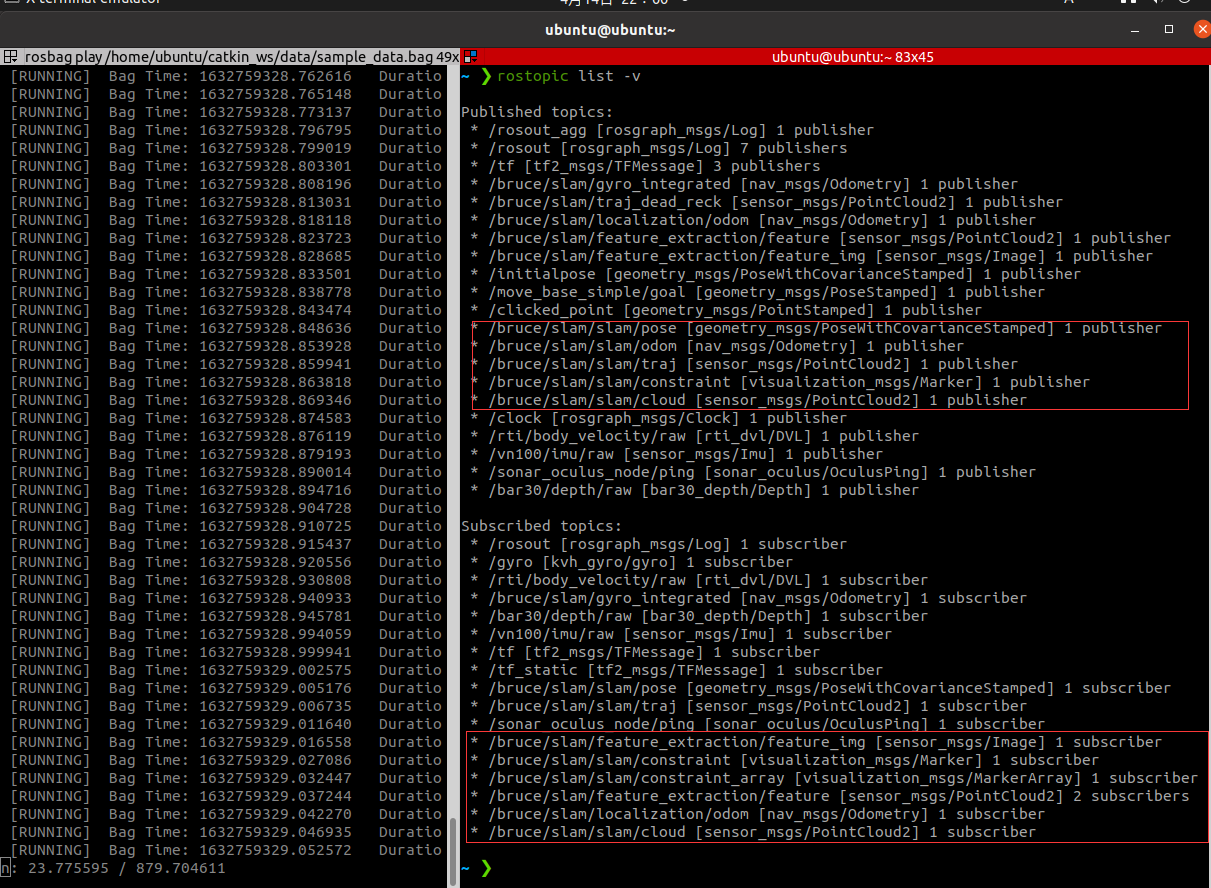Click the /sonar_oculus_node/ping 1 subscriber line
The height and width of the screenshot is (888, 1211).
[757, 724]
